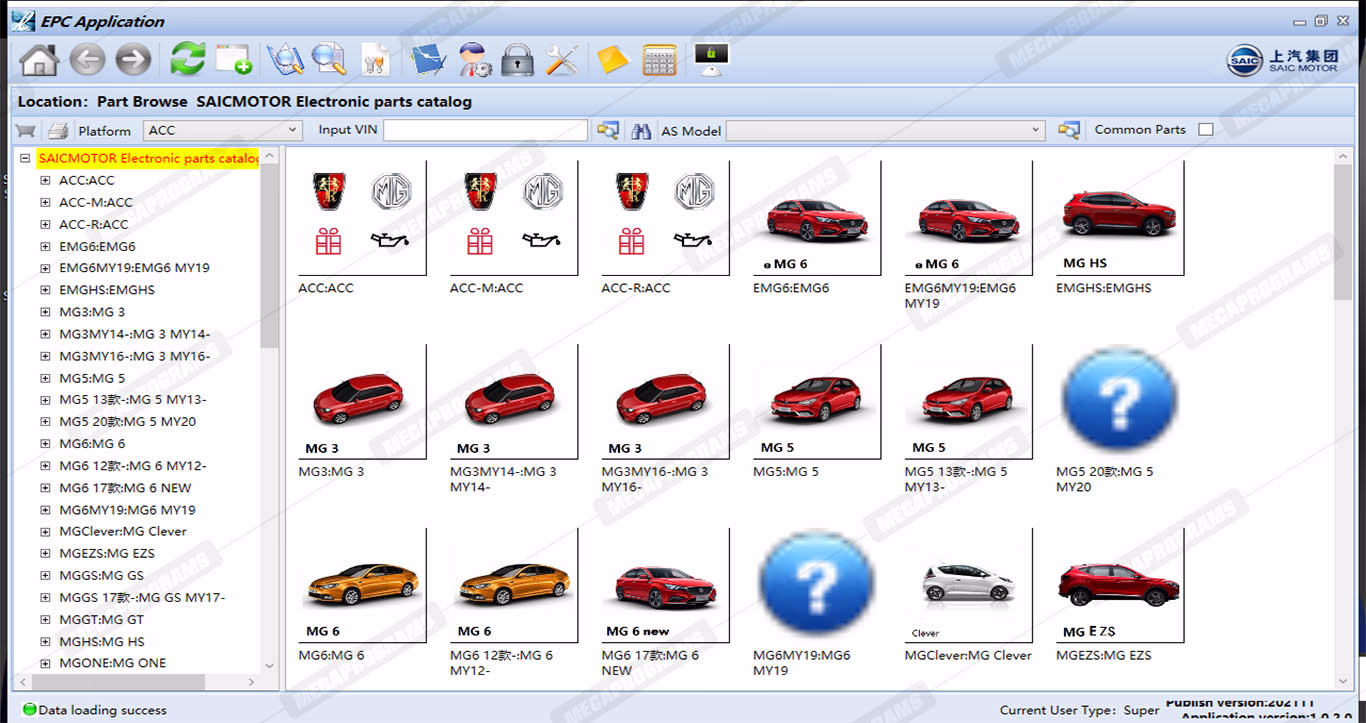This screenshot has width=1366, height=723.
Task: Open the blue notebook with pen icon
Action: point(428,59)
